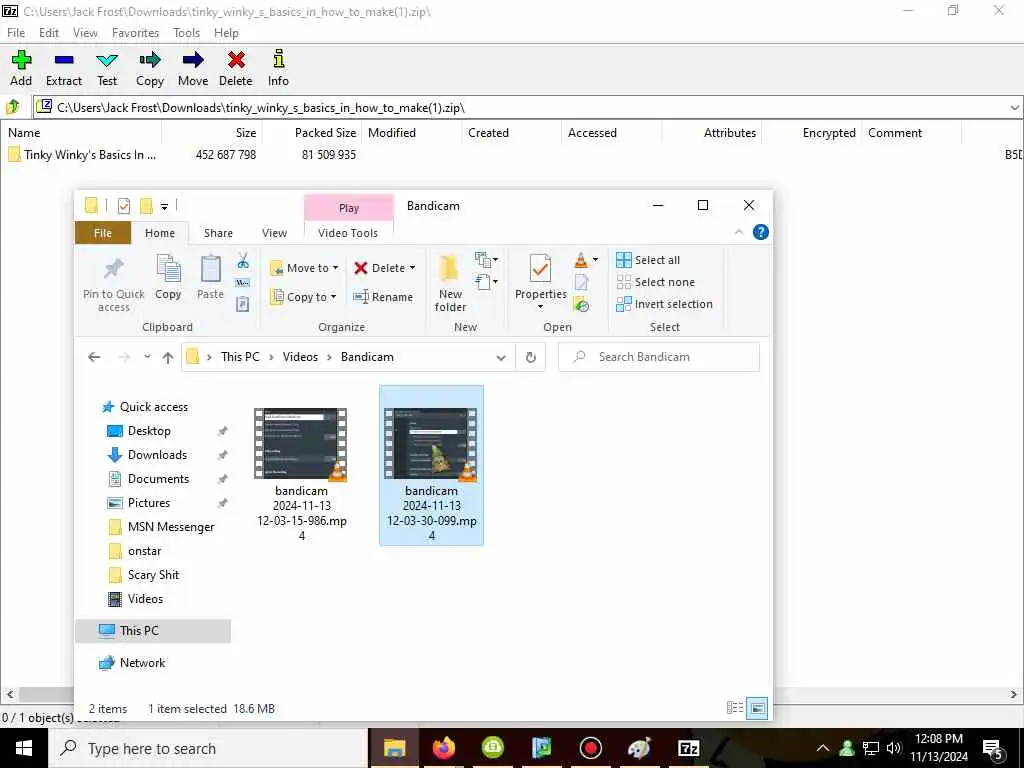Click the Paste shortcut icon in Clipboard group
The width and height of the screenshot is (1024, 768).
pos(243,304)
